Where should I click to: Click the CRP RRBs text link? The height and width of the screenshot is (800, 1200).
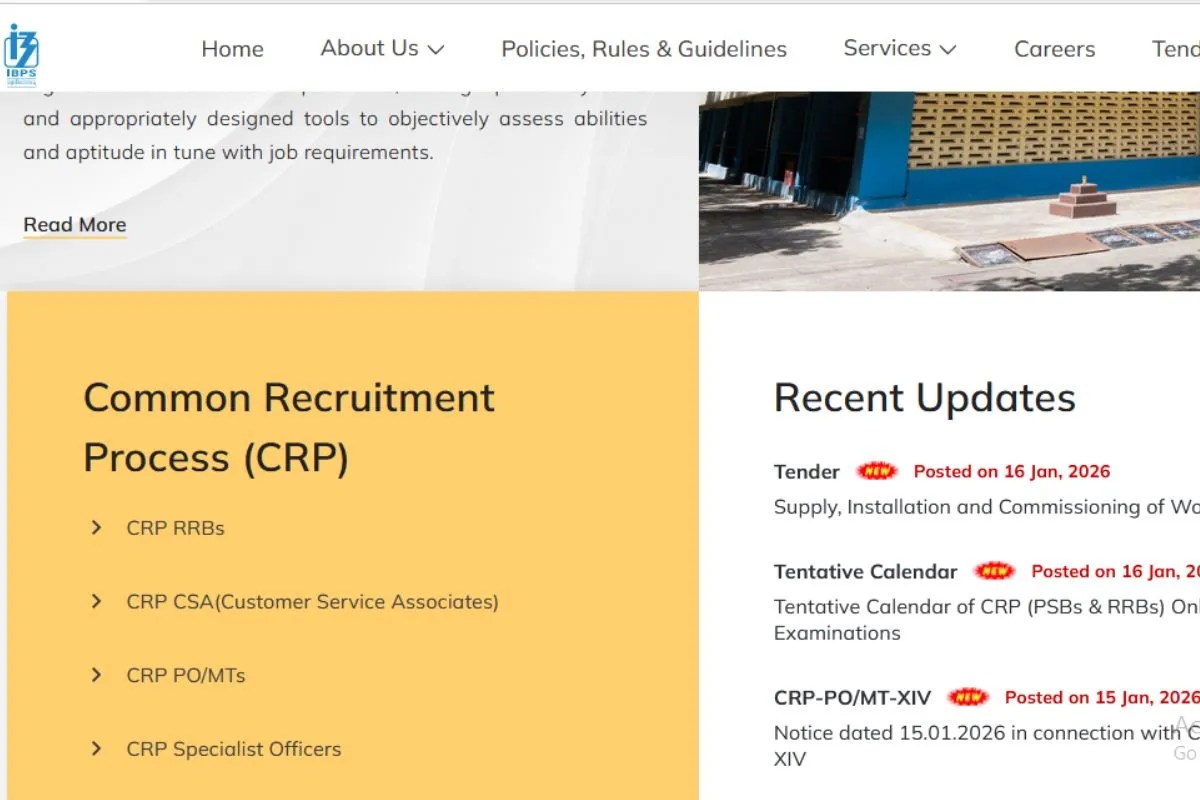pyautogui.click(x=176, y=527)
